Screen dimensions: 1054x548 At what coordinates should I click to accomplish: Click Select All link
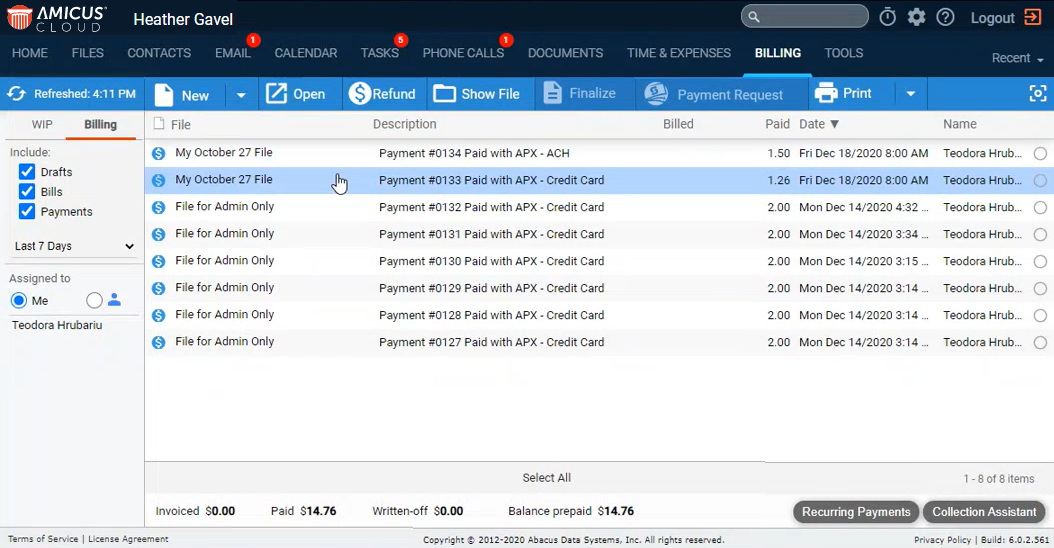point(546,478)
